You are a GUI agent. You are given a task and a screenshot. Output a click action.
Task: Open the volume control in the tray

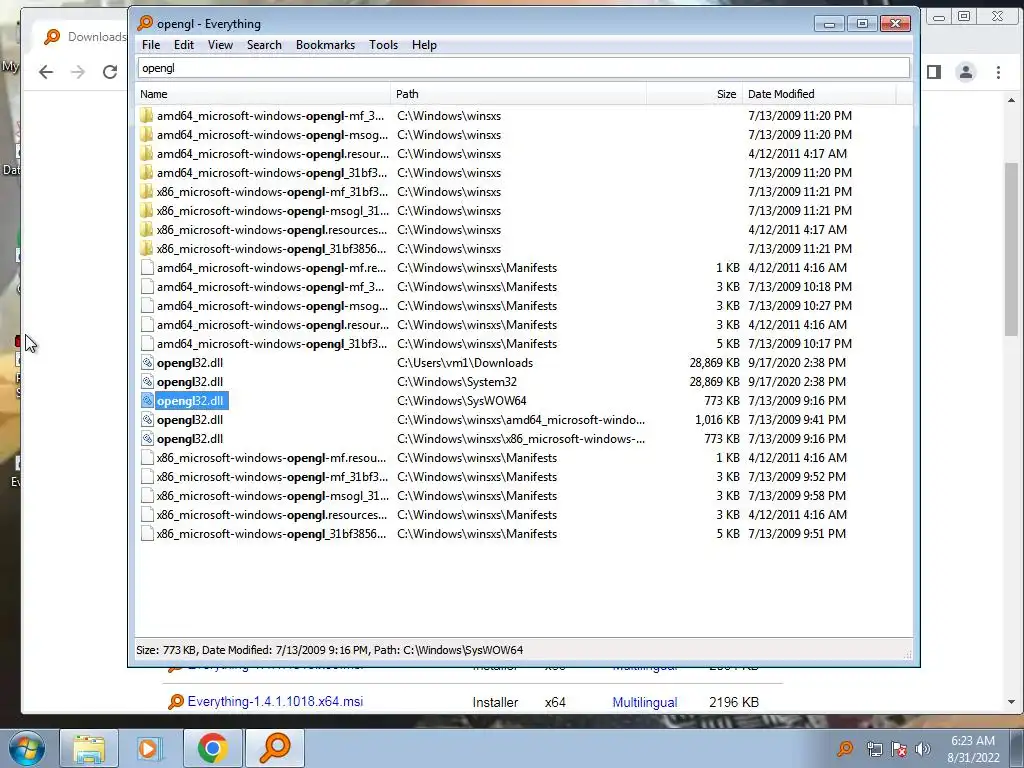tap(923, 749)
